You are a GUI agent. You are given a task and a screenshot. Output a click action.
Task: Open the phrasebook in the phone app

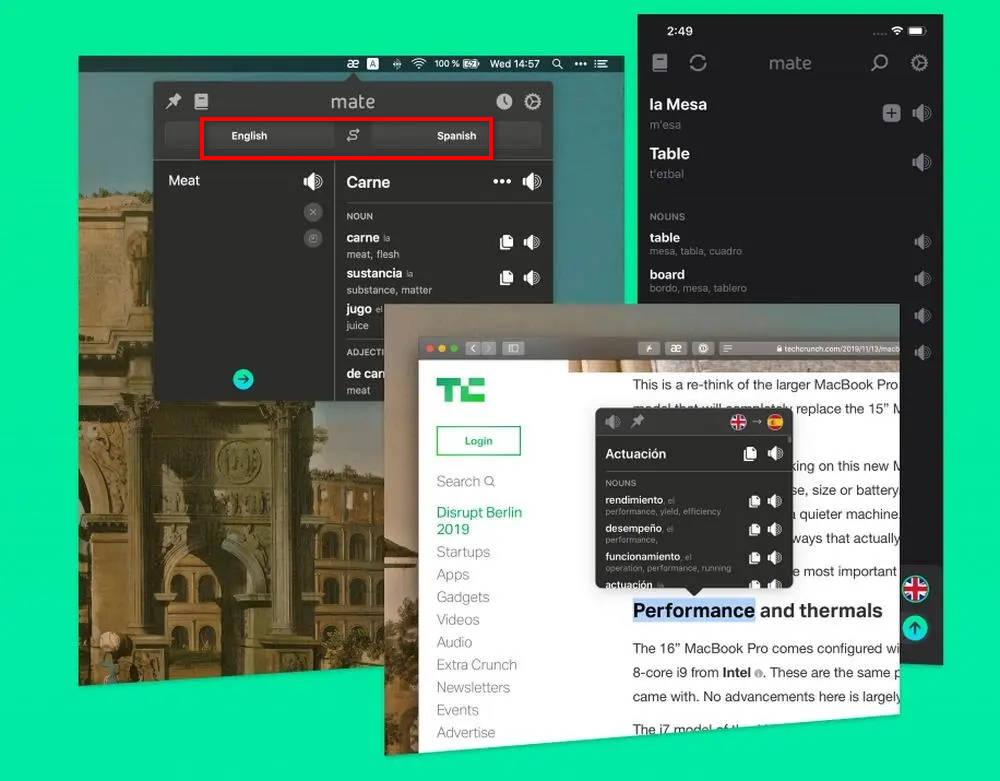(660, 63)
